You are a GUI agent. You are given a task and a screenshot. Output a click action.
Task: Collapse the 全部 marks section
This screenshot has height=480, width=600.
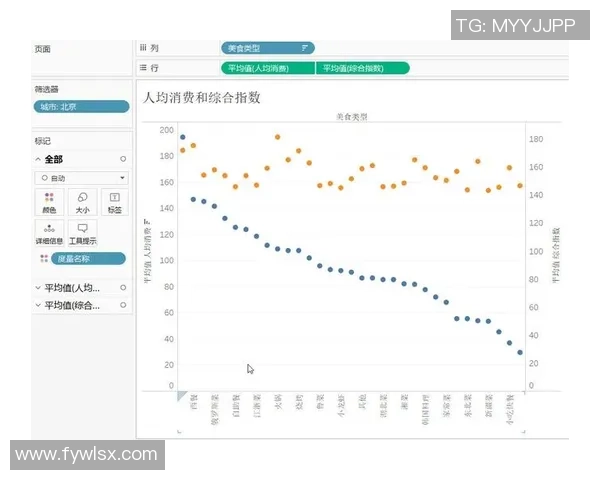click(x=38, y=159)
